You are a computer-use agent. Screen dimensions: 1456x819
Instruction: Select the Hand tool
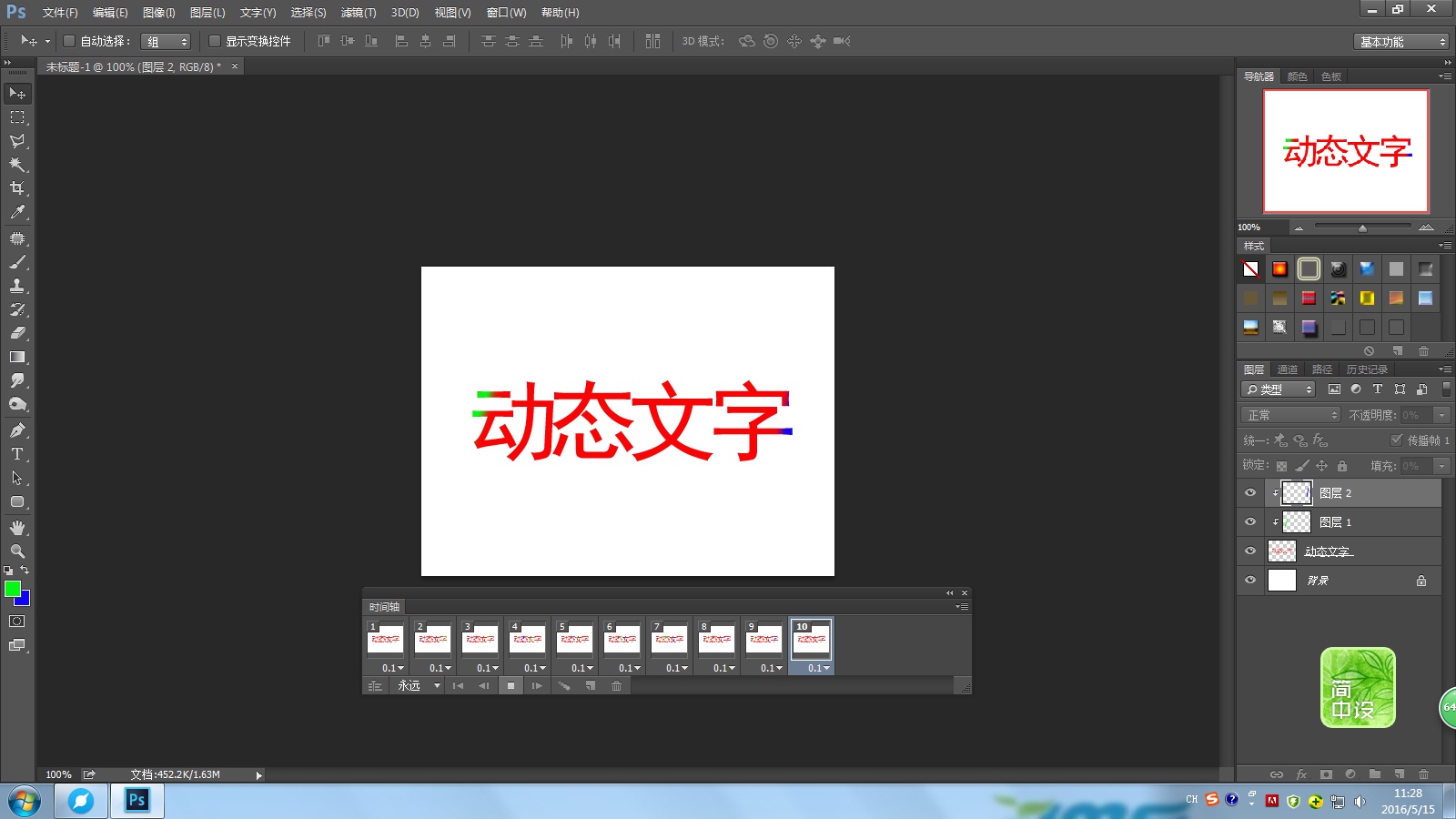click(x=17, y=528)
